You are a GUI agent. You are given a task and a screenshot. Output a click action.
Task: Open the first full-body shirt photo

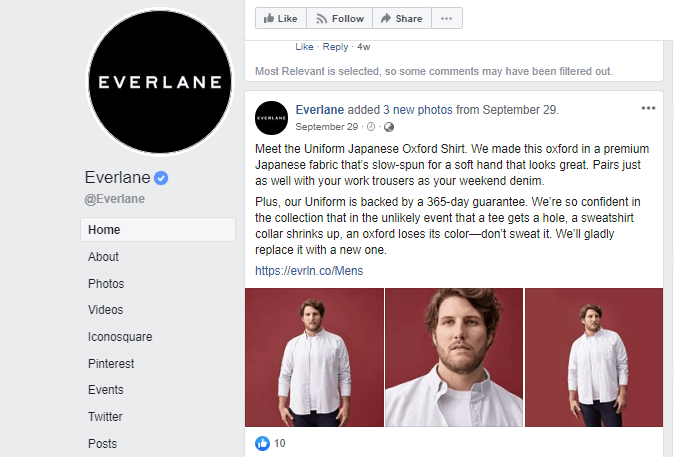pyautogui.click(x=314, y=357)
